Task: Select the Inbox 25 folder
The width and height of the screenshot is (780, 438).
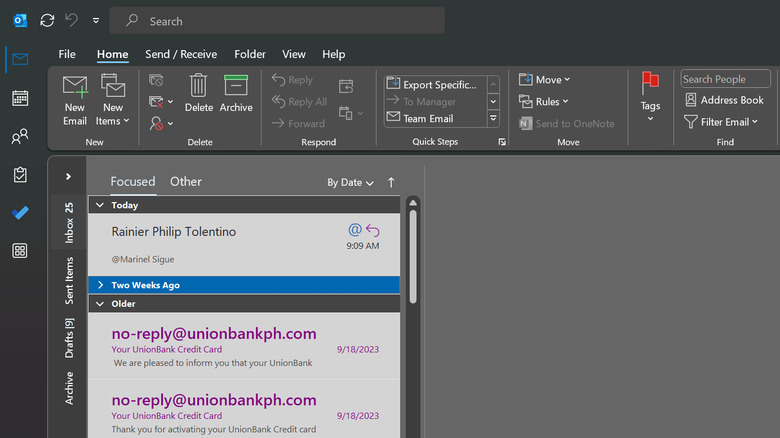Action: (69, 222)
